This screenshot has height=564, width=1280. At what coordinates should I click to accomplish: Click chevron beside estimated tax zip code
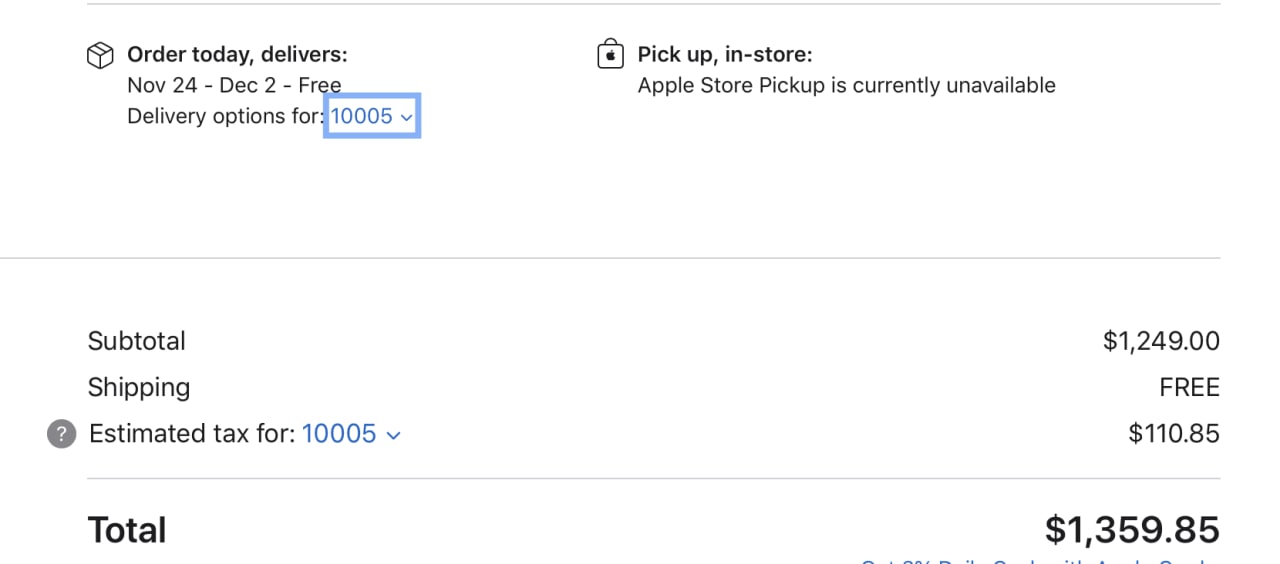click(393, 435)
